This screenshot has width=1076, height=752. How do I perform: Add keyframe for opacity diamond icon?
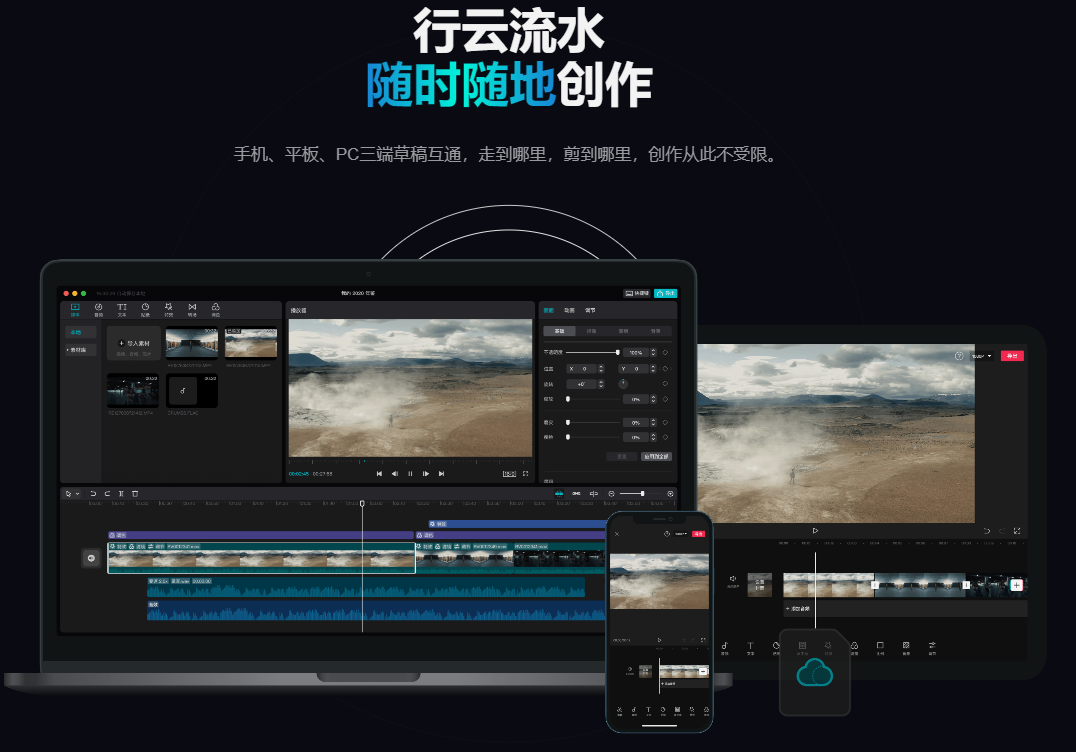(665, 352)
